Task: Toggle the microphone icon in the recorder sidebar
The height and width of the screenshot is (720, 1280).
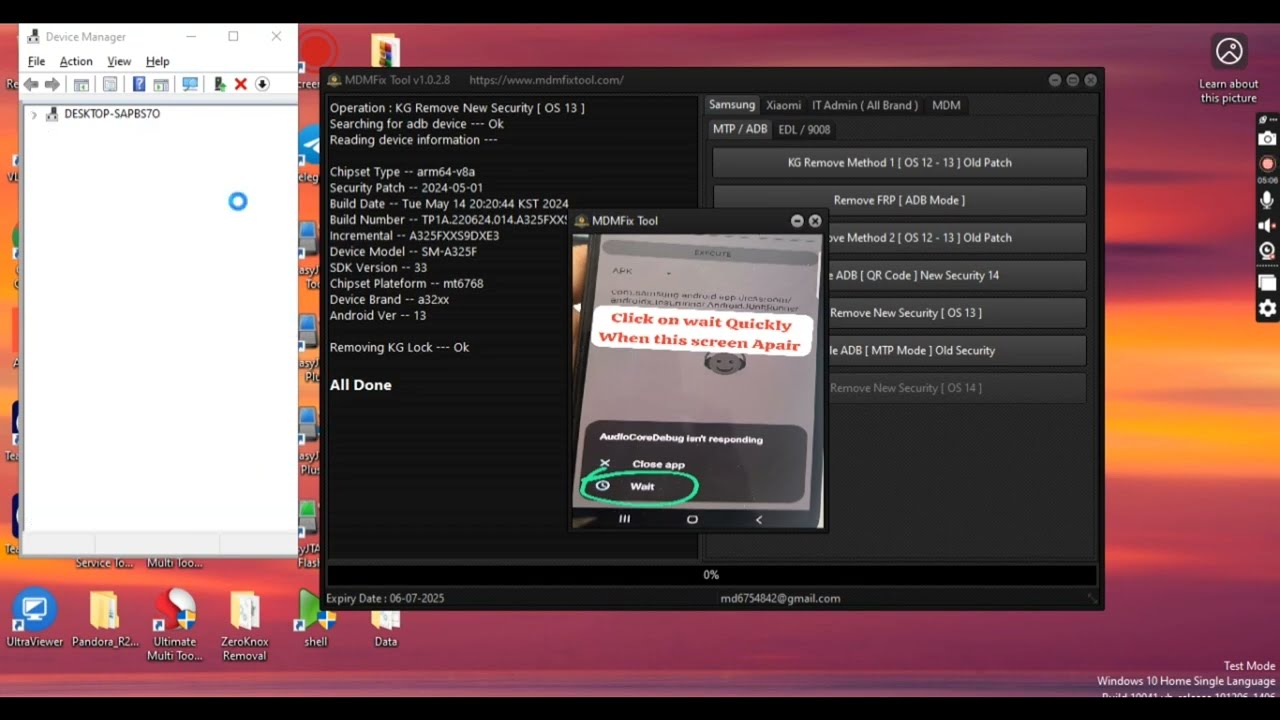Action: click(x=1266, y=199)
